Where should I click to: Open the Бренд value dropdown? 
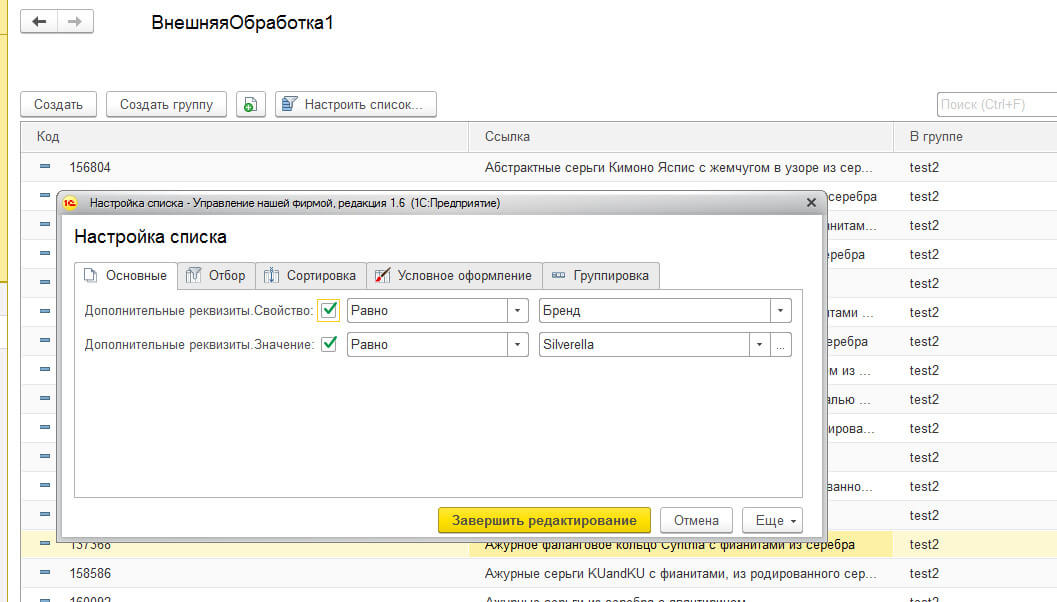[x=780, y=311]
